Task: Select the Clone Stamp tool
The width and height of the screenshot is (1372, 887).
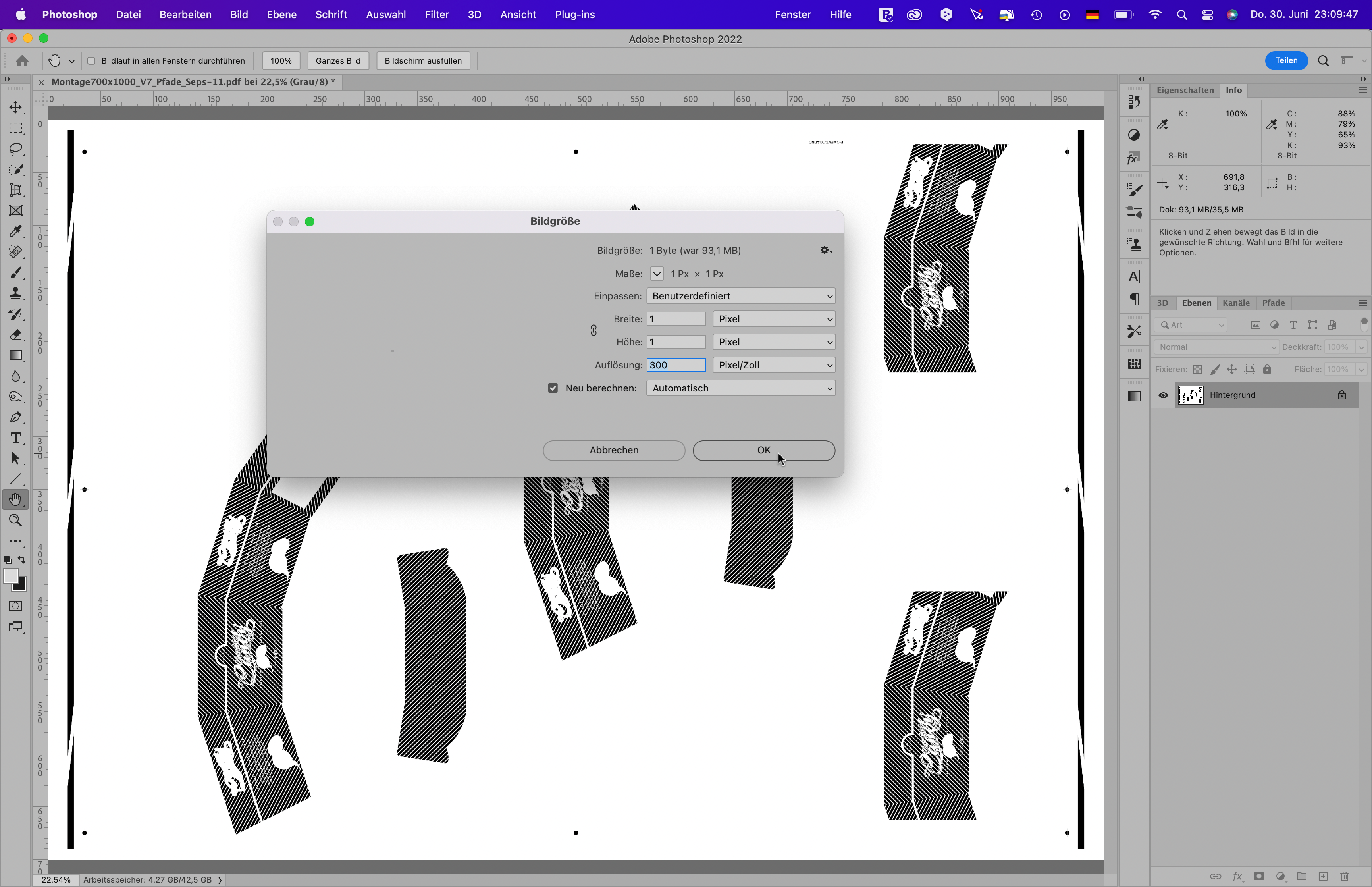Action: [15, 293]
